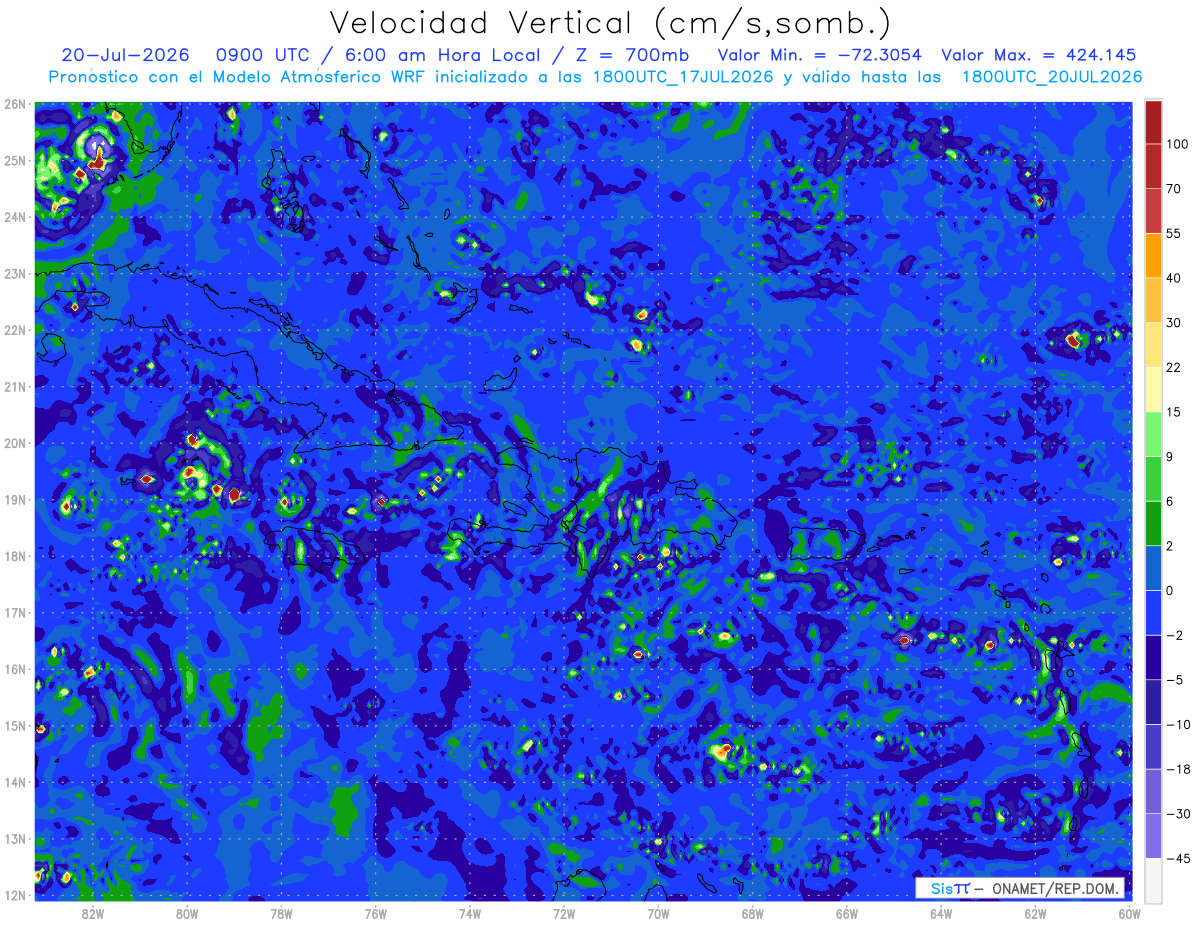Click the title 'Velocidad Vertical (cm/s,somb.)'
1200x927 pixels.
click(x=610, y=23)
